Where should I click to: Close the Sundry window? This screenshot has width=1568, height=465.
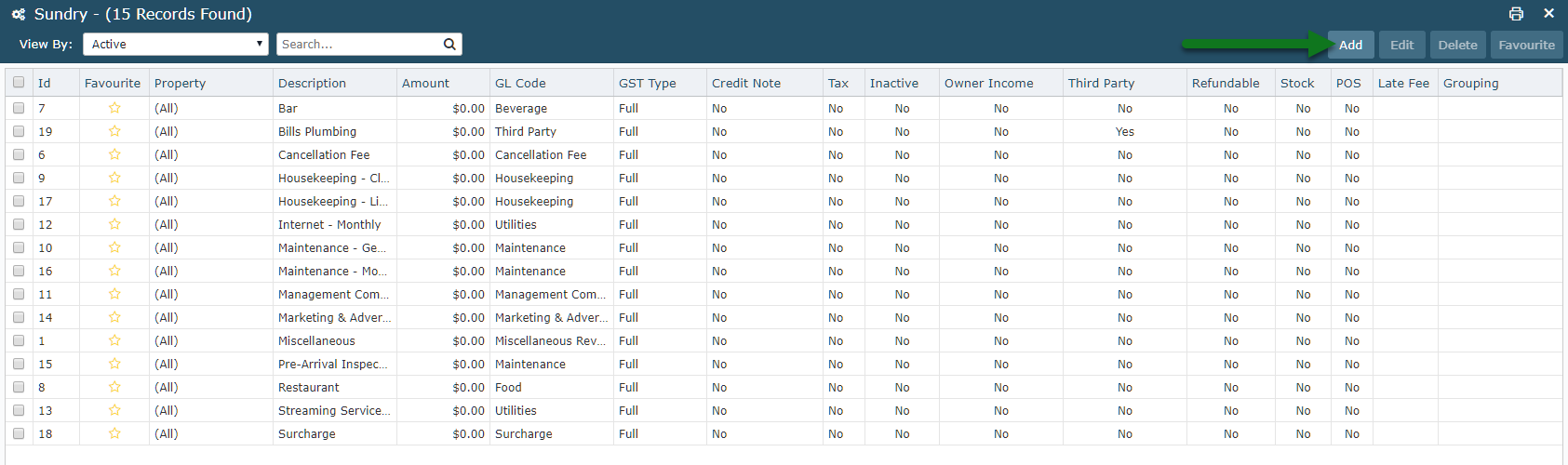1548,13
